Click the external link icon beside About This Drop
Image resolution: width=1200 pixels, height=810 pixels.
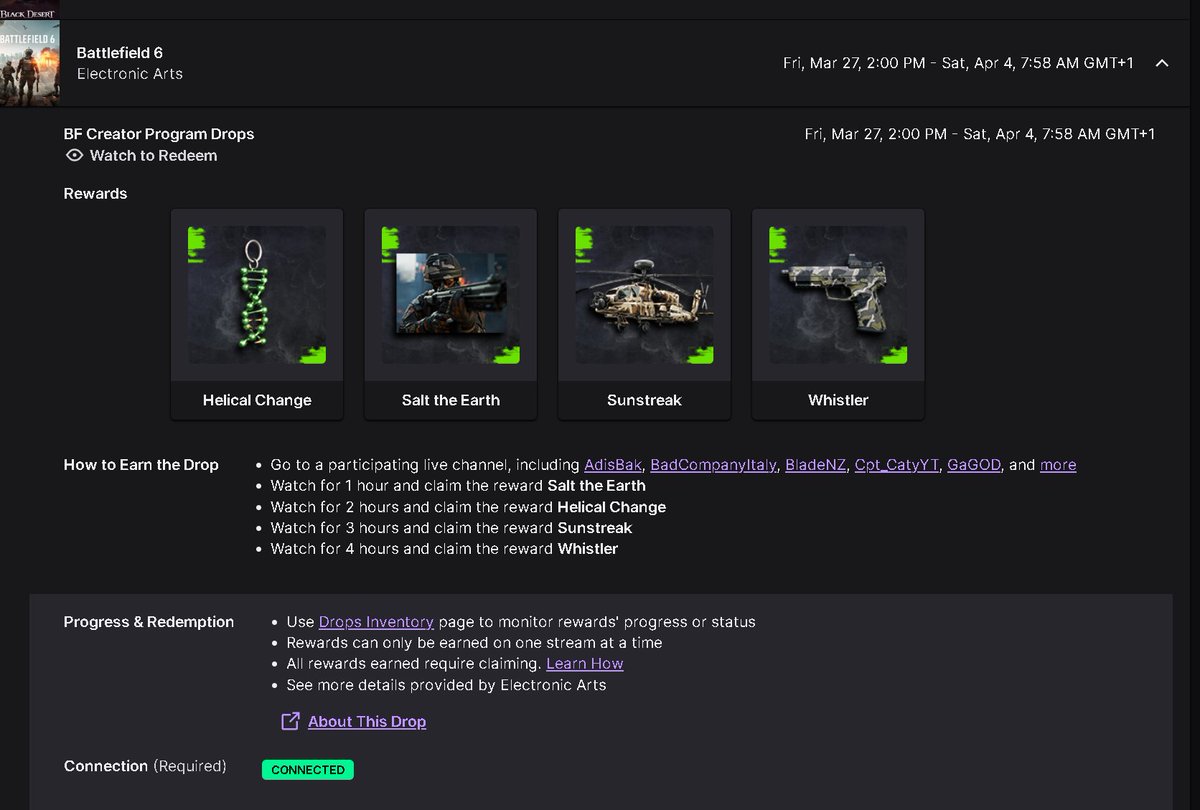coord(290,721)
